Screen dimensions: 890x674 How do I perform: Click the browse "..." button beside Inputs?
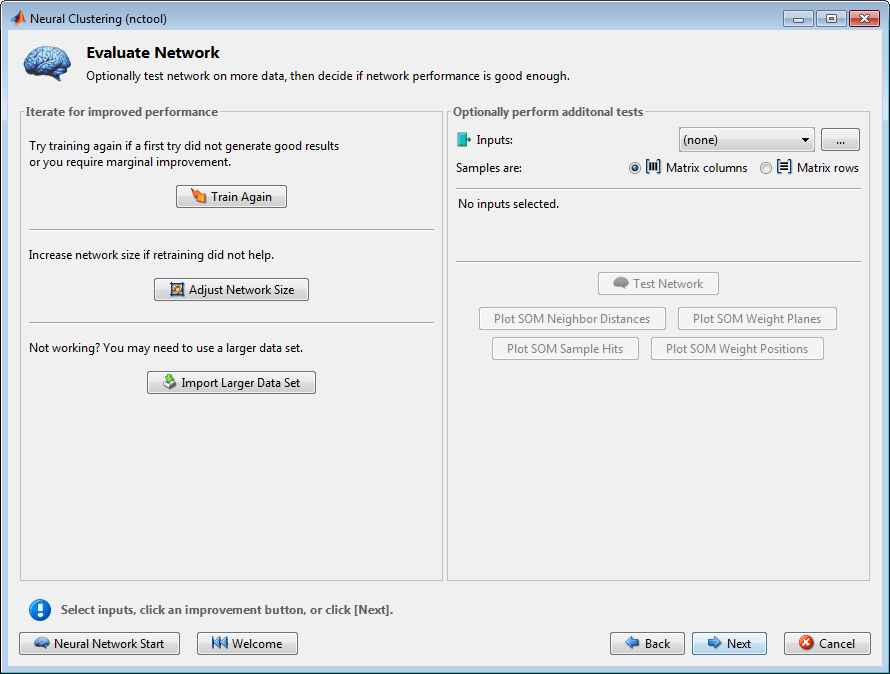[840, 140]
